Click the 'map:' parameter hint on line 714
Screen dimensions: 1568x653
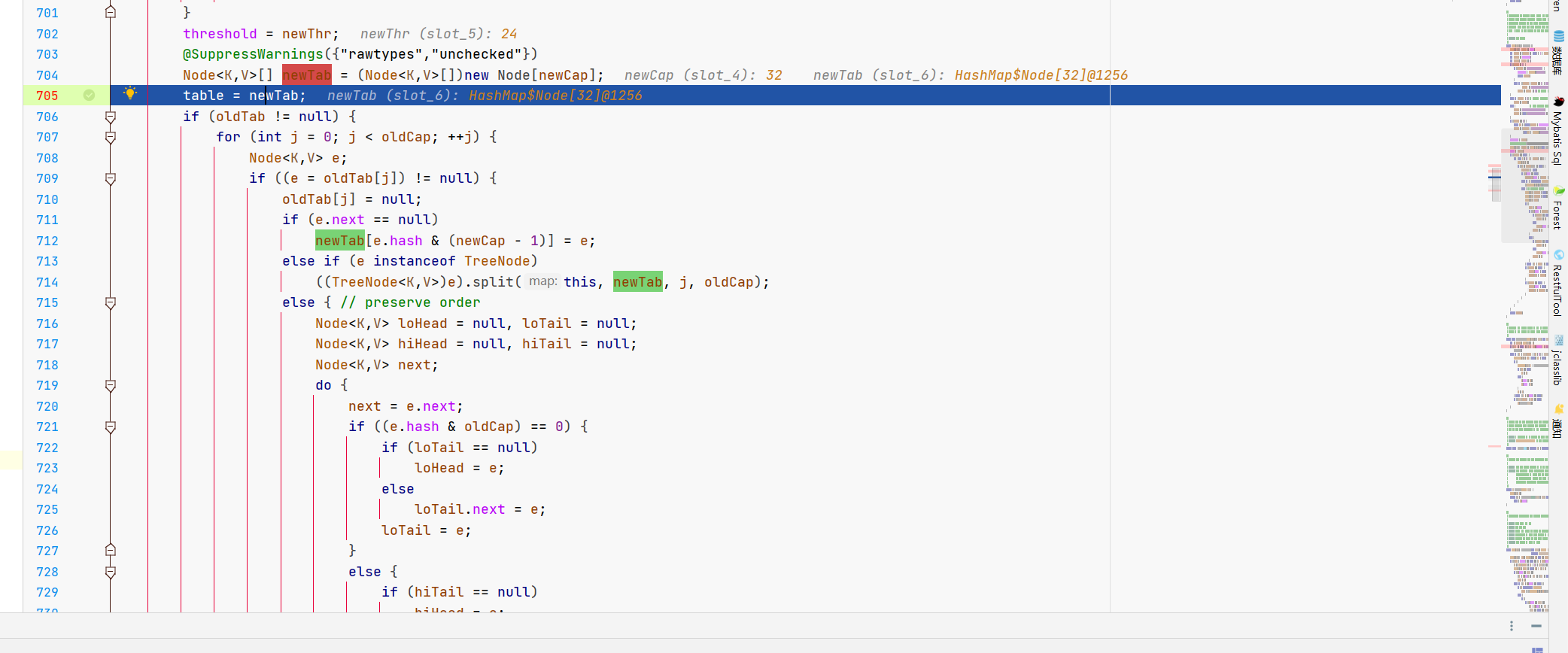click(x=542, y=281)
